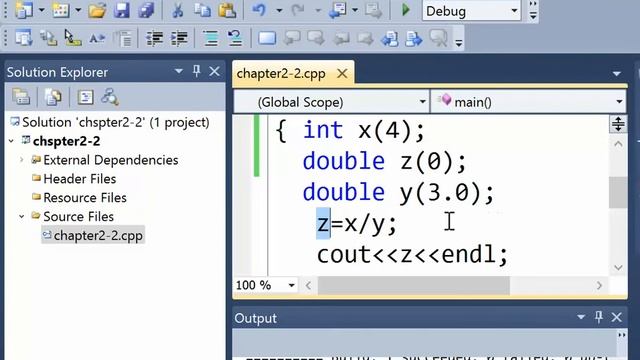
Task: Click the horizontal scrollbar thumb
Action: [x=414, y=285]
